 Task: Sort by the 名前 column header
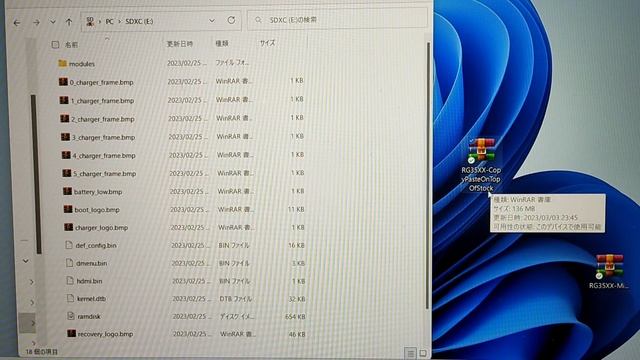(x=71, y=44)
